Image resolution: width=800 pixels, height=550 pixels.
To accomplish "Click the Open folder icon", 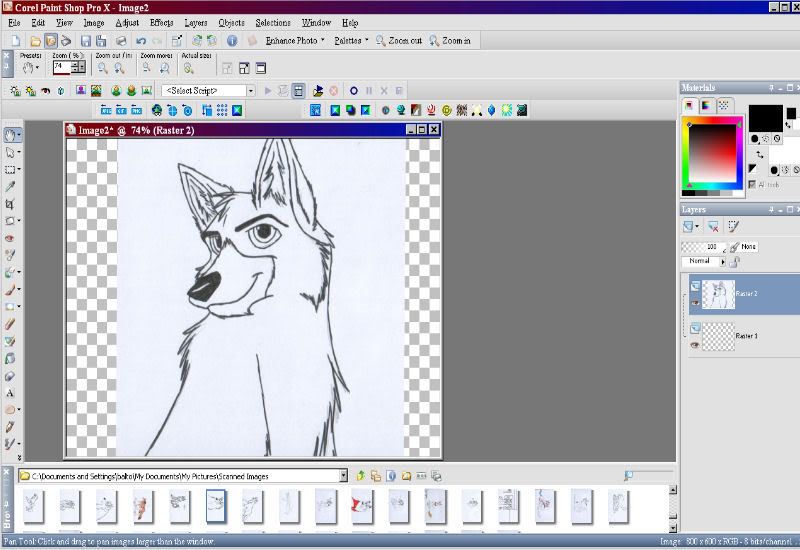I will [x=35, y=41].
